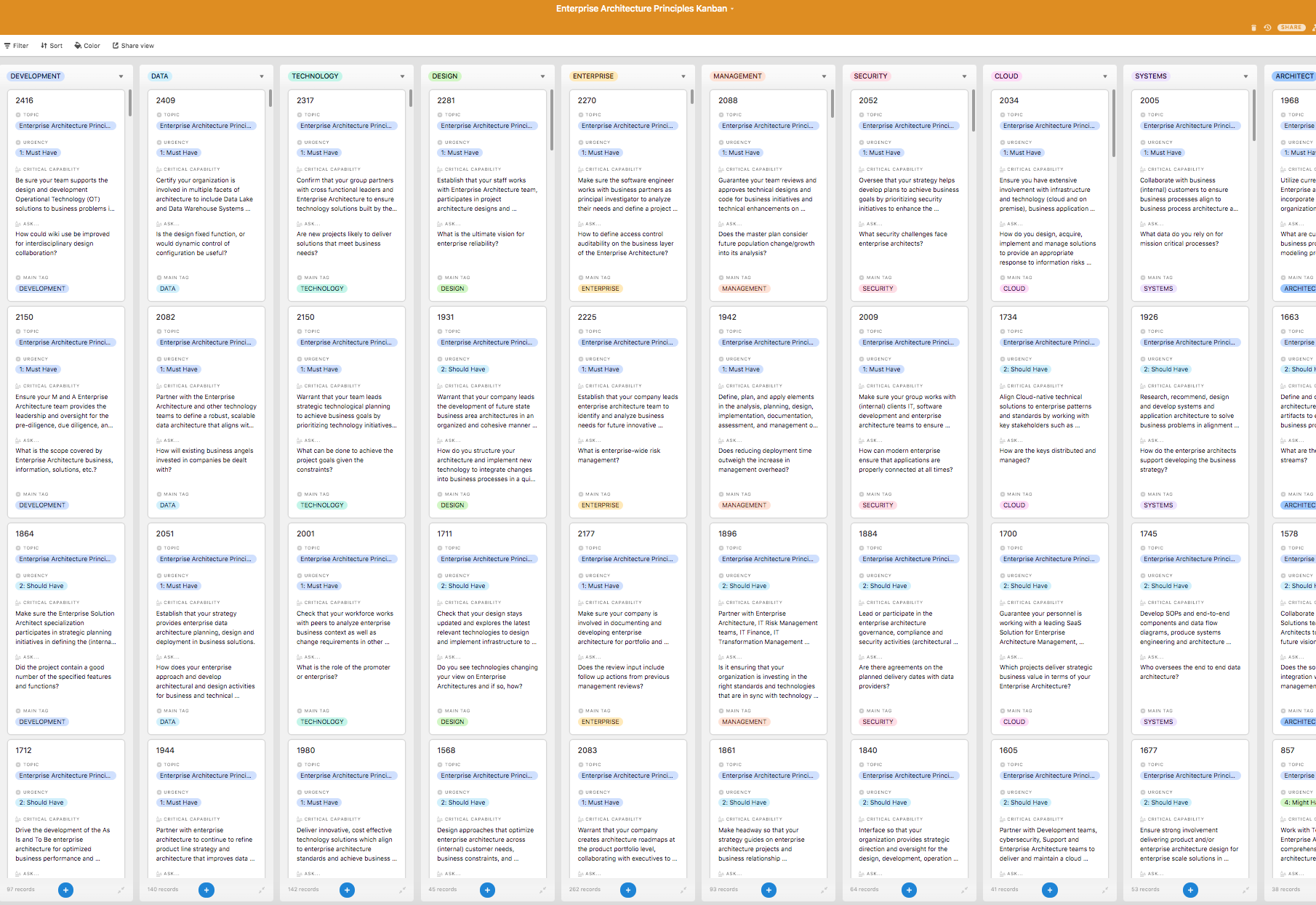
Task: Collapse the TECHNOLOGY stack using the arrows icon
Action: [x=402, y=890]
